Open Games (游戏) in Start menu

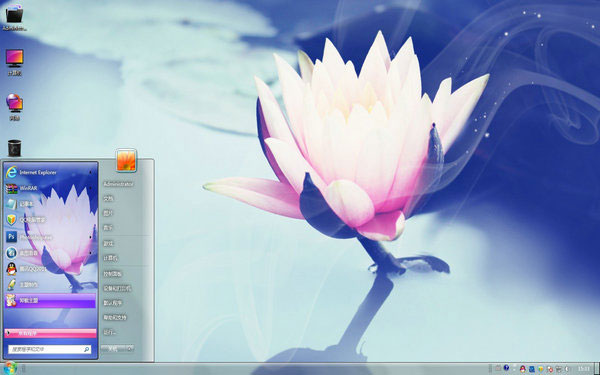[x=108, y=243]
